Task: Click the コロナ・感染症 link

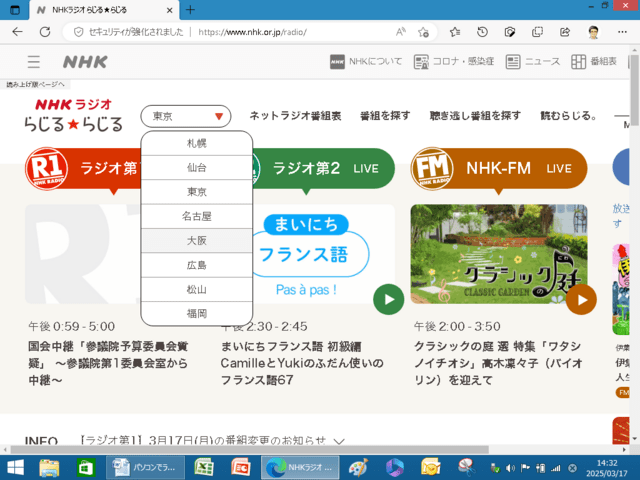Action: point(454,61)
